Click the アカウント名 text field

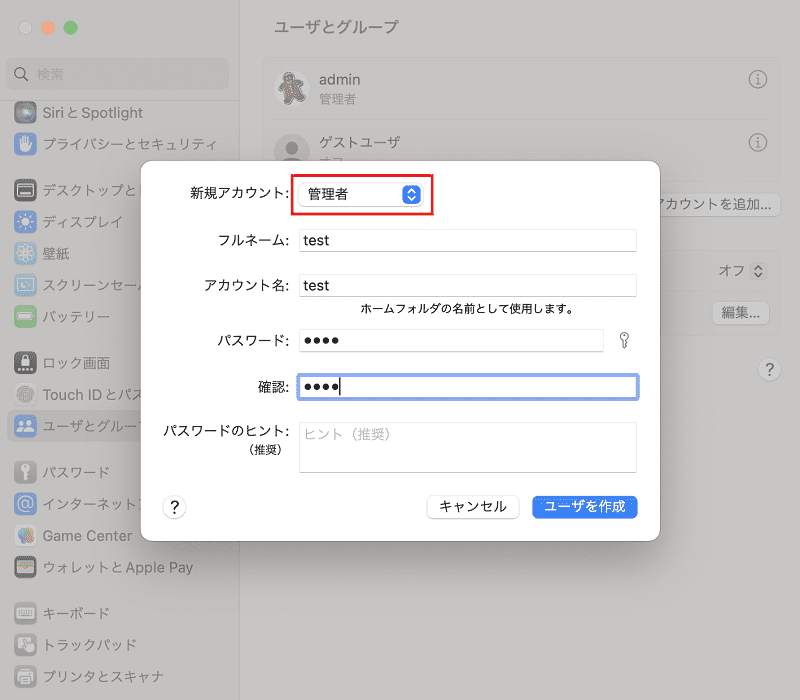(467, 285)
